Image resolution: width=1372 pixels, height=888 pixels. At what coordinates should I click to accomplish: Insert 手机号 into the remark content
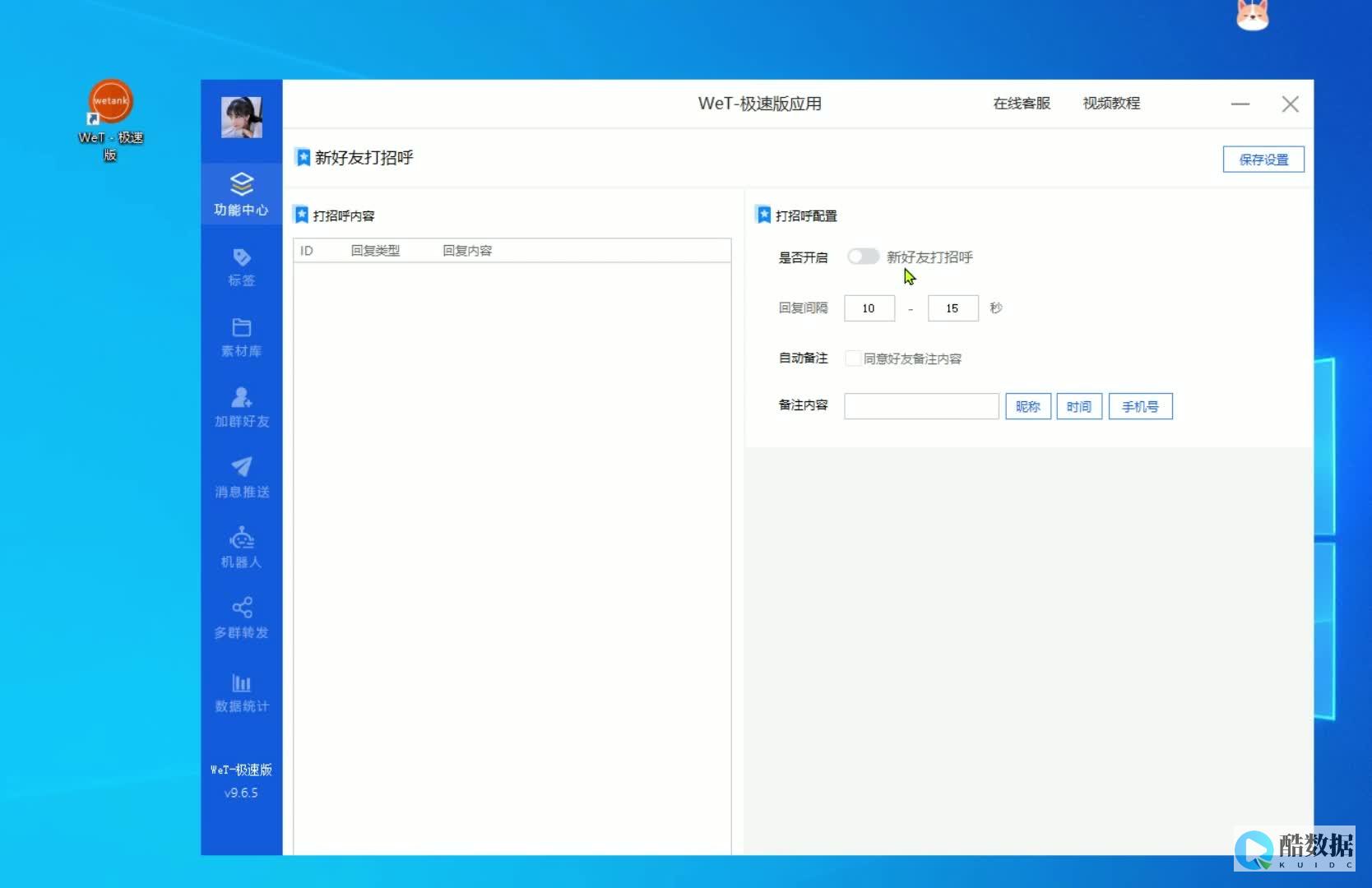1140,406
